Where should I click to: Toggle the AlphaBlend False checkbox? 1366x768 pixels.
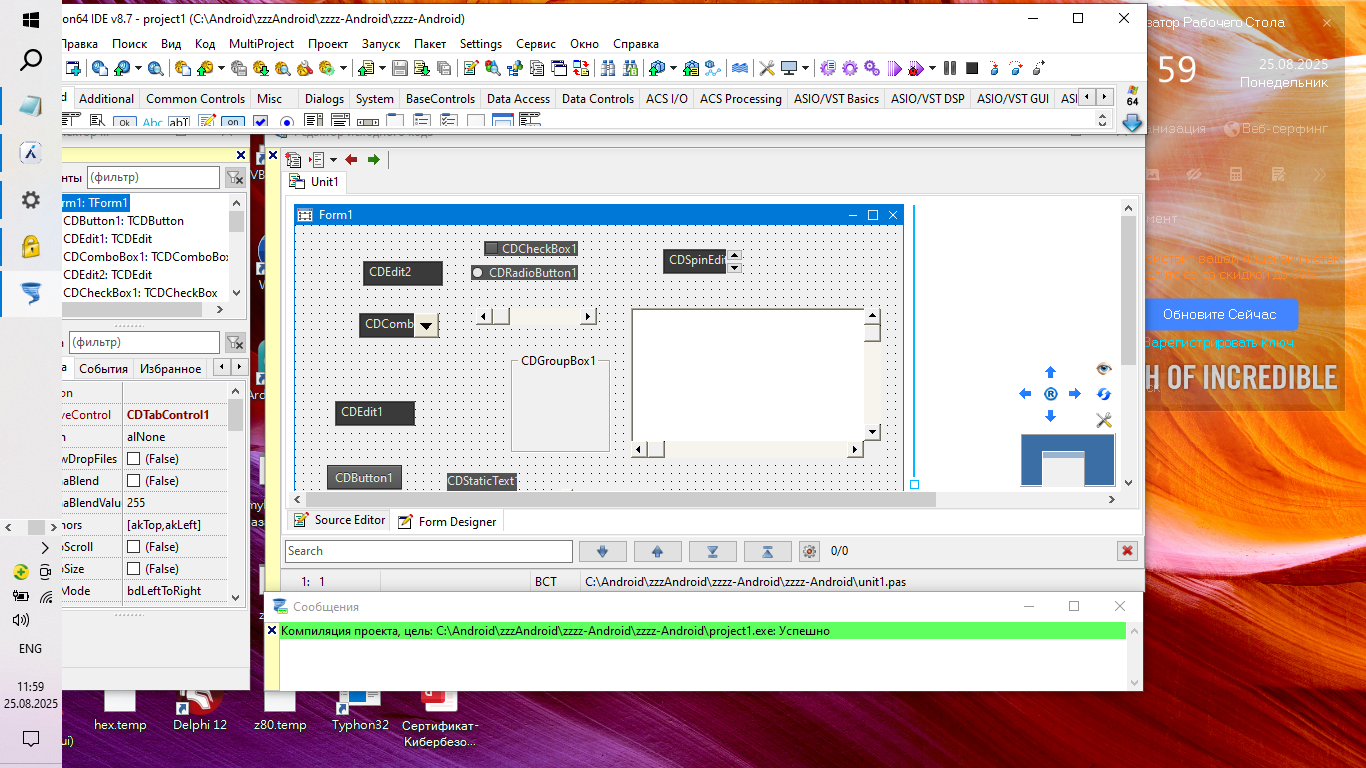133,481
